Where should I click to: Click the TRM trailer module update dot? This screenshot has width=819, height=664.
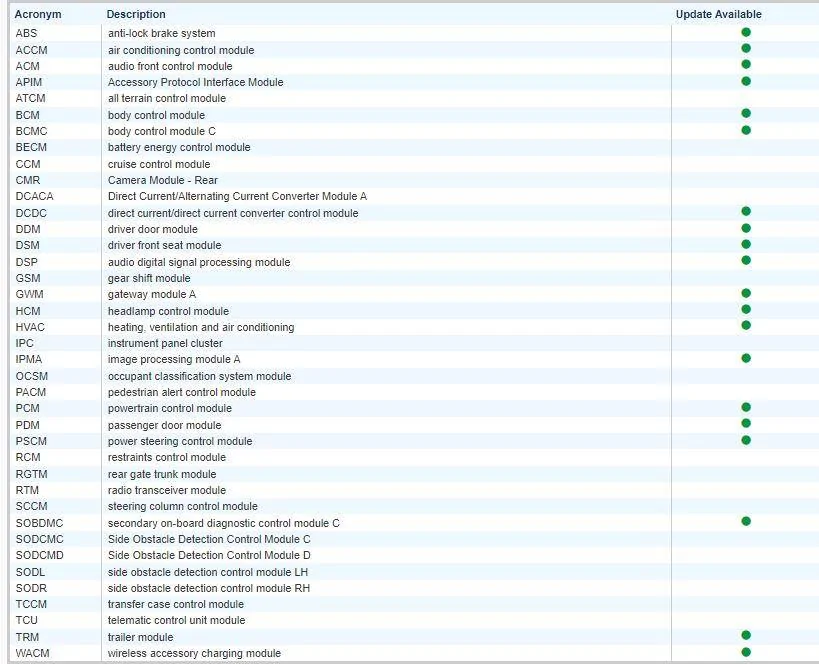(x=745, y=635)
